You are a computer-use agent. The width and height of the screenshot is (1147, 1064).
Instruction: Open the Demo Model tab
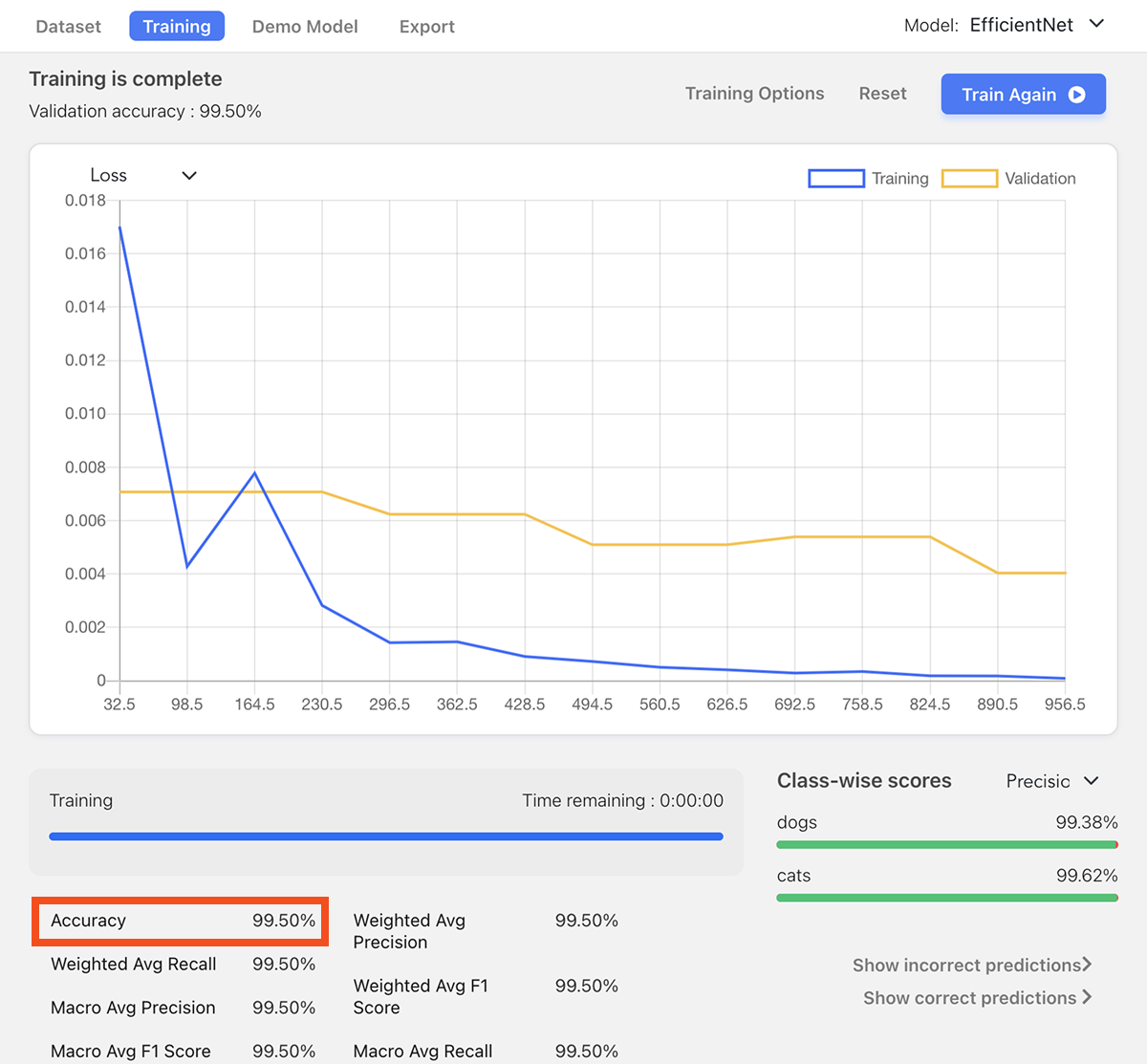pos(305,27)
